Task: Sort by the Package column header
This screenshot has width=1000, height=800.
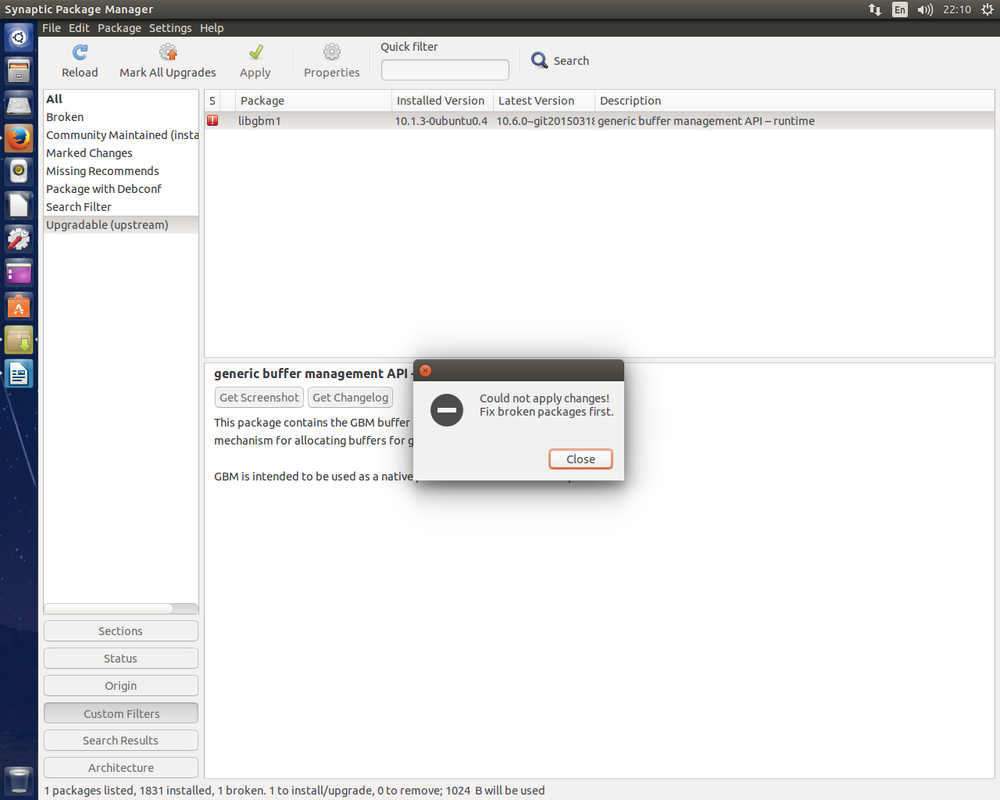Action: pos(313,101)
